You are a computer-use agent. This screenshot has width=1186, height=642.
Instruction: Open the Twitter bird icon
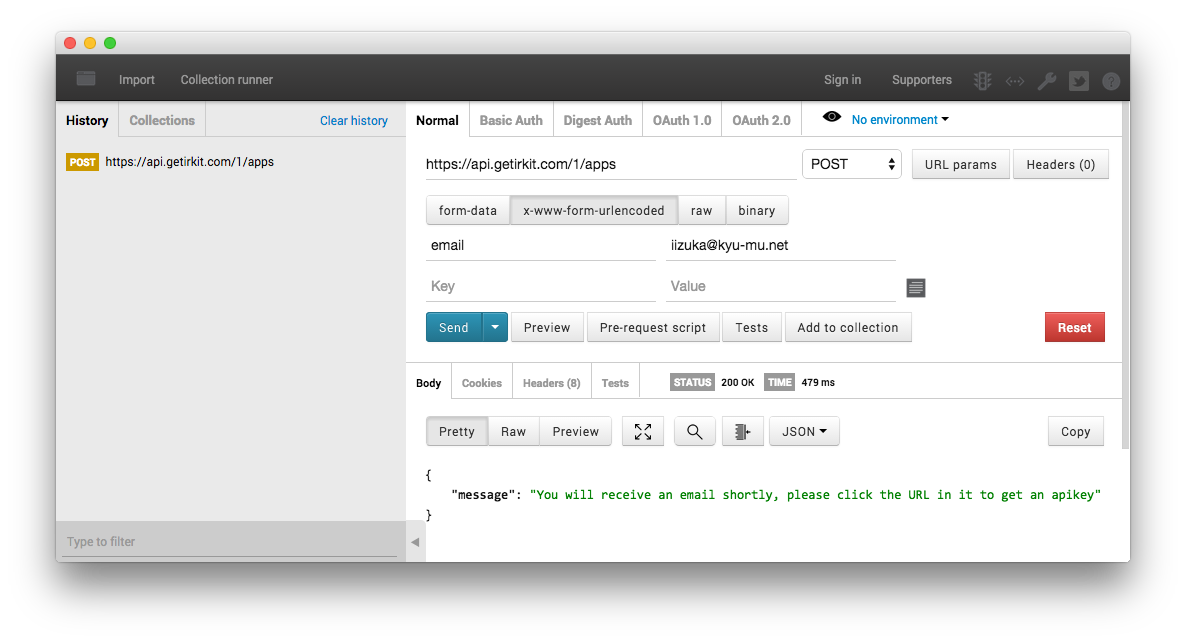click(1079, 80)
